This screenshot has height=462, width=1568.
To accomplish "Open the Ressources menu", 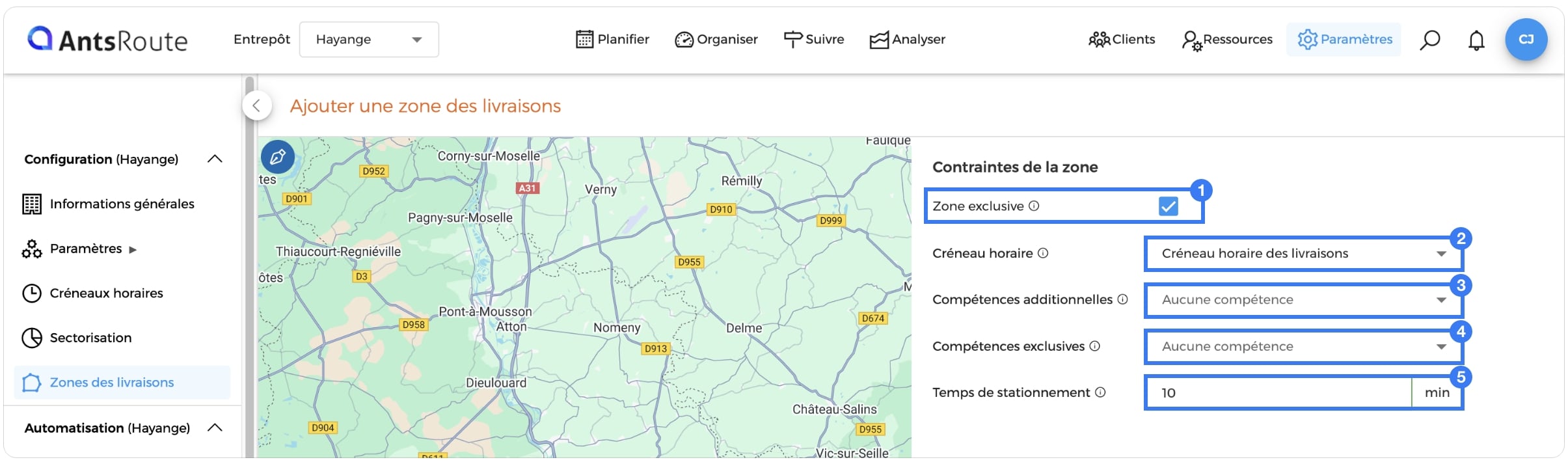I will pyautogui.click(x=1227, y=40).
